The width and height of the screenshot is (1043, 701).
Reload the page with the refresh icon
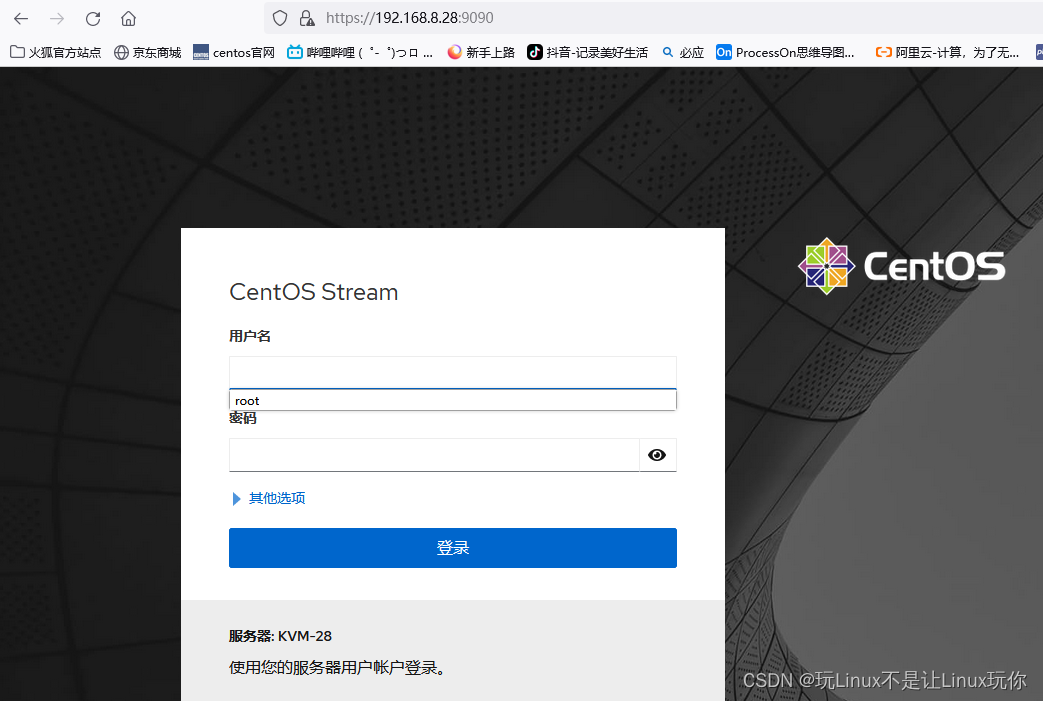[93, 19]
